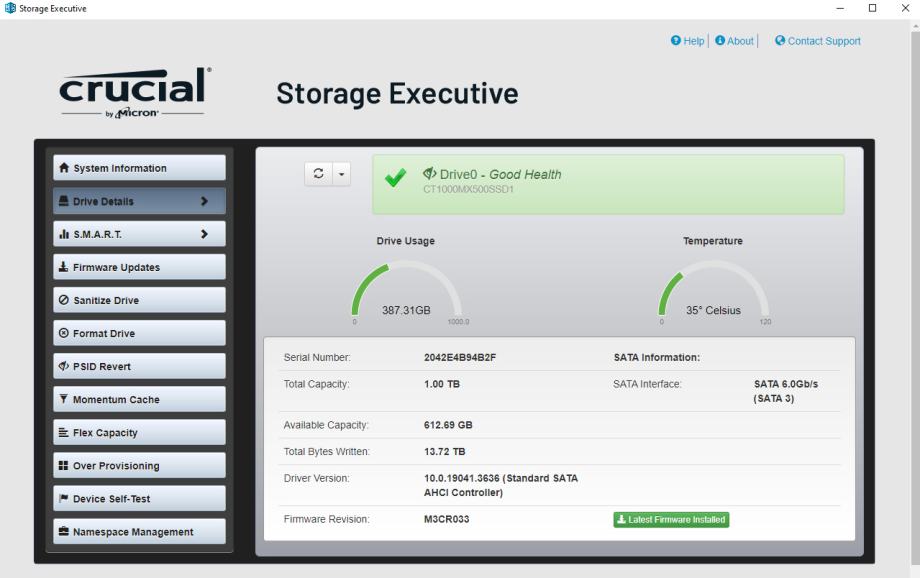Open System Information menu label
This screenshot has width=920, height=578.
tap(120, 168)
